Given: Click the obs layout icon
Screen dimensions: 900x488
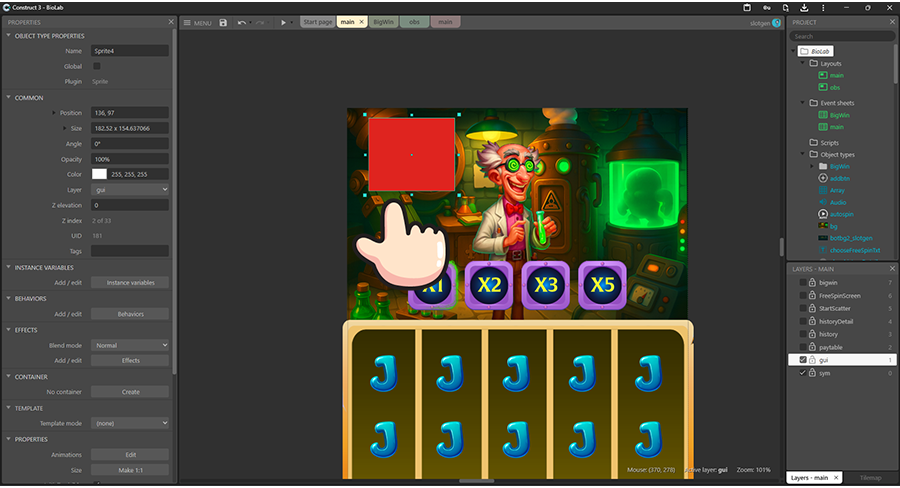Looking at the screenshot, I should point(823,87).
